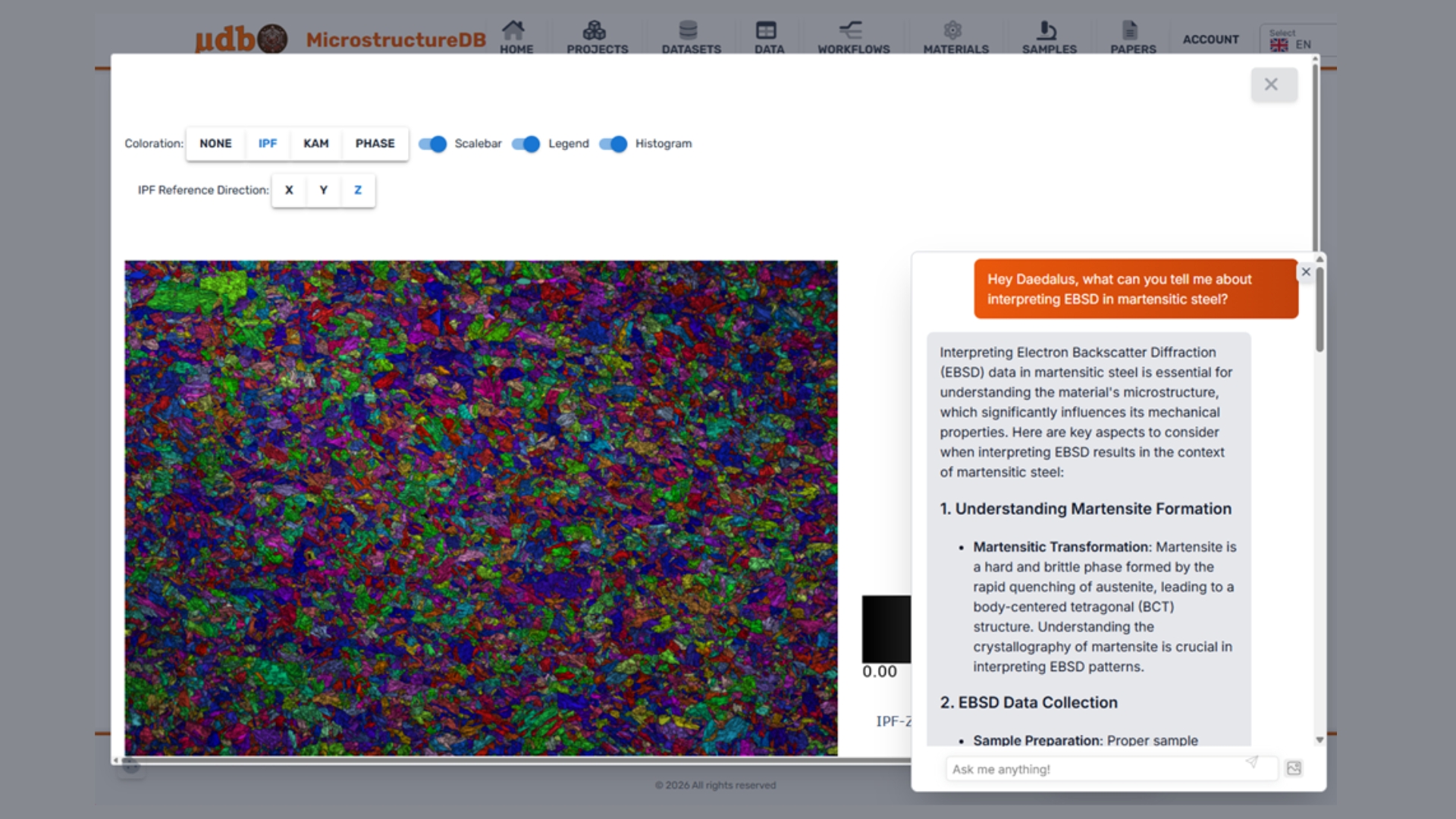Click the black histogram color bar
This screenshot has width=1456, height=819.
886,629
